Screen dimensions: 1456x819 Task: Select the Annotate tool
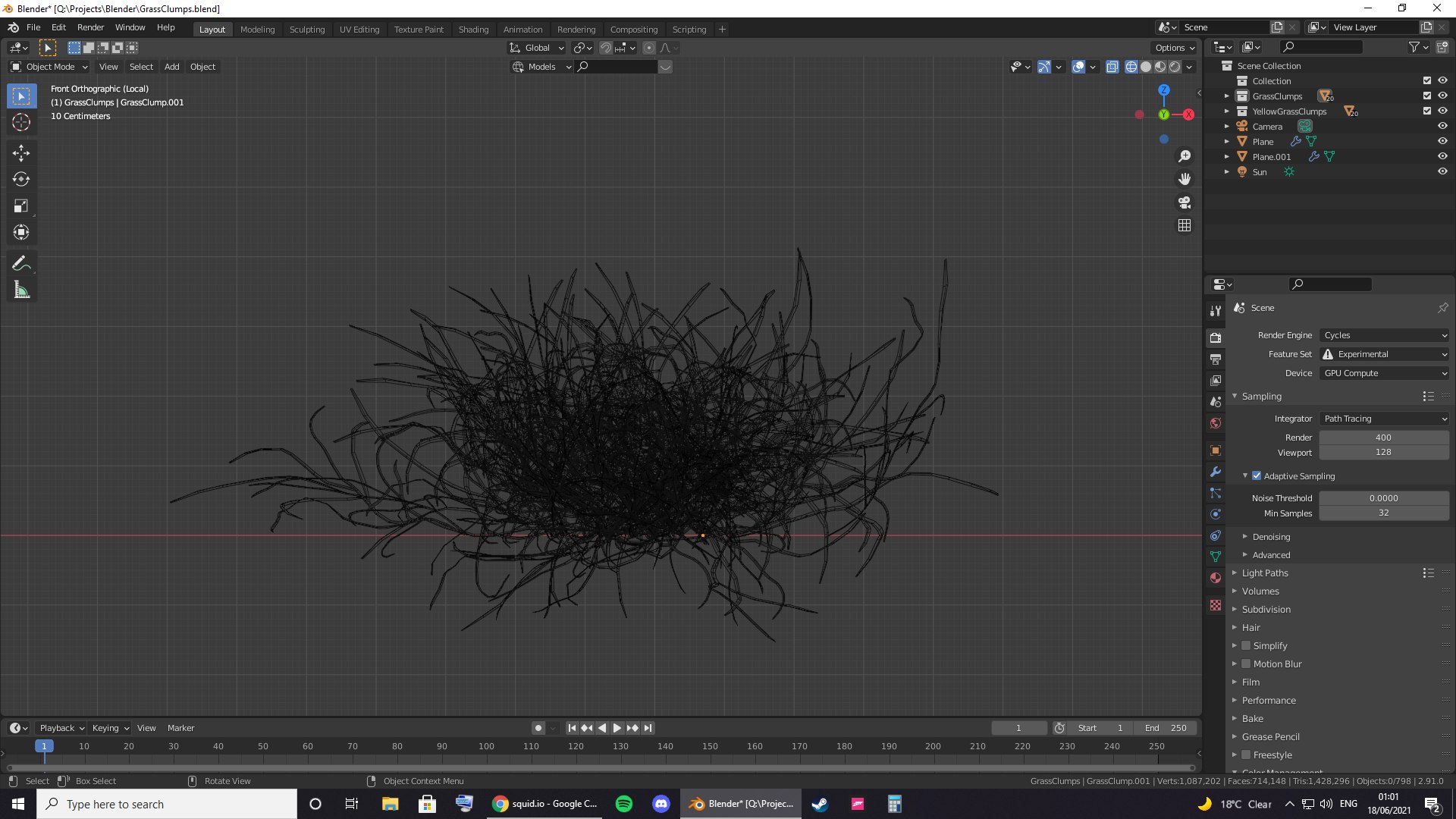(x=21, y=264)
